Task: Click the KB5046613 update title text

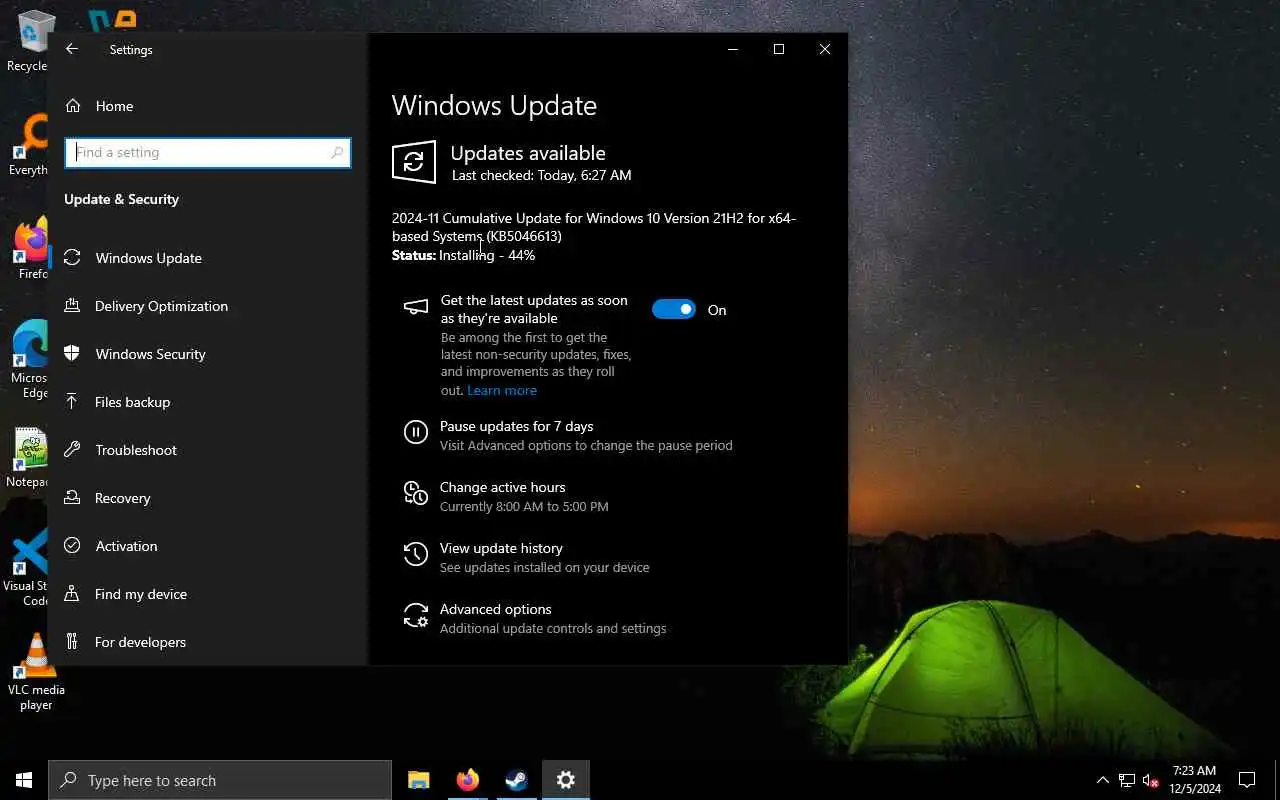Action: coord(594,227)
